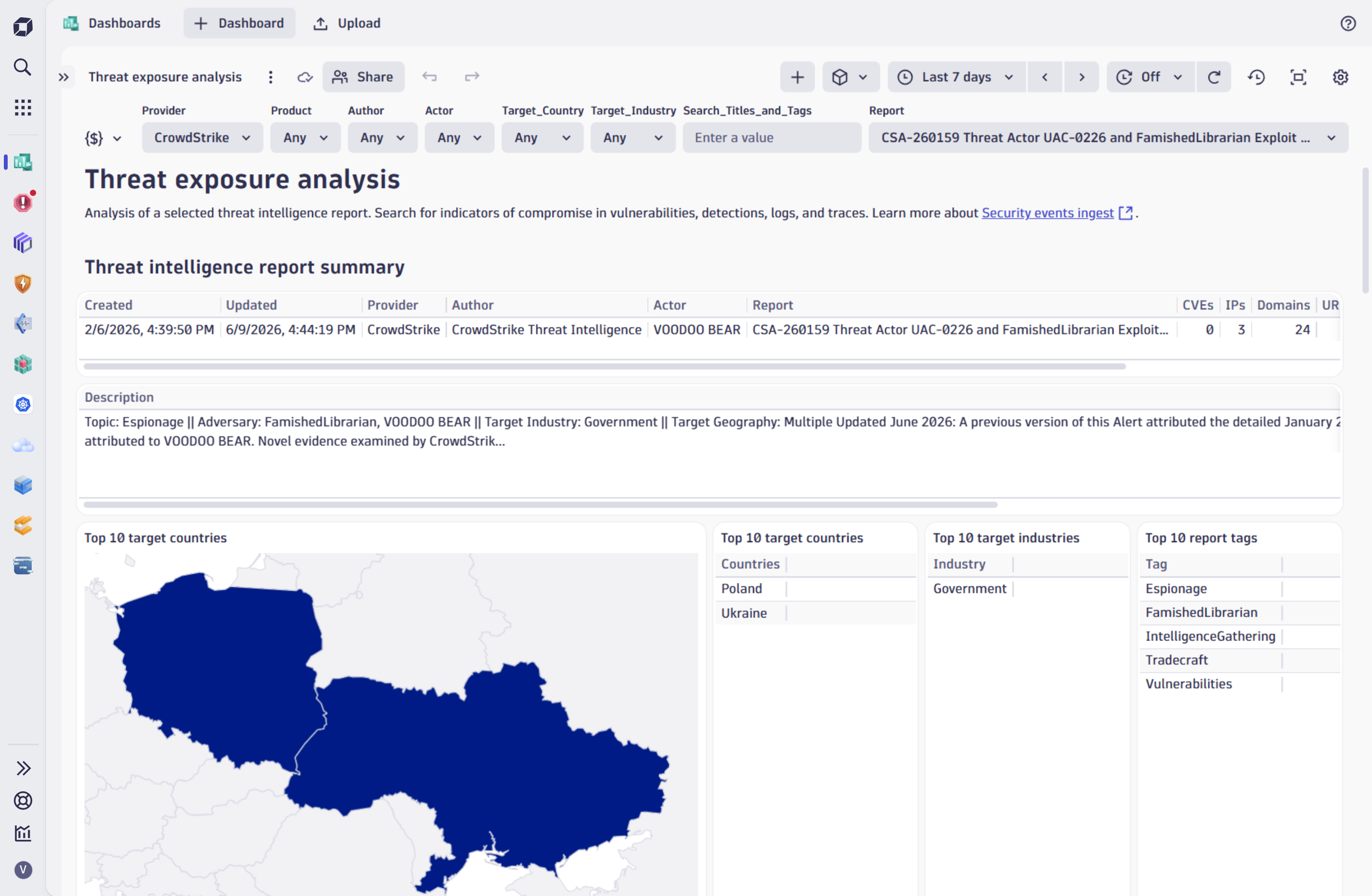The height and width of the screenshot is (896, 1372).
Task: Open the Author Any dropdown
Action: click(x=382, y=138)
